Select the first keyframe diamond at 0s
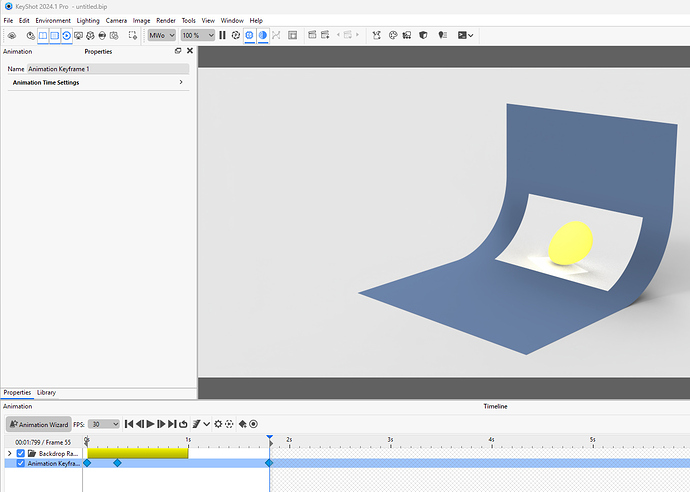Screen dimensions: 690x492 87,463
